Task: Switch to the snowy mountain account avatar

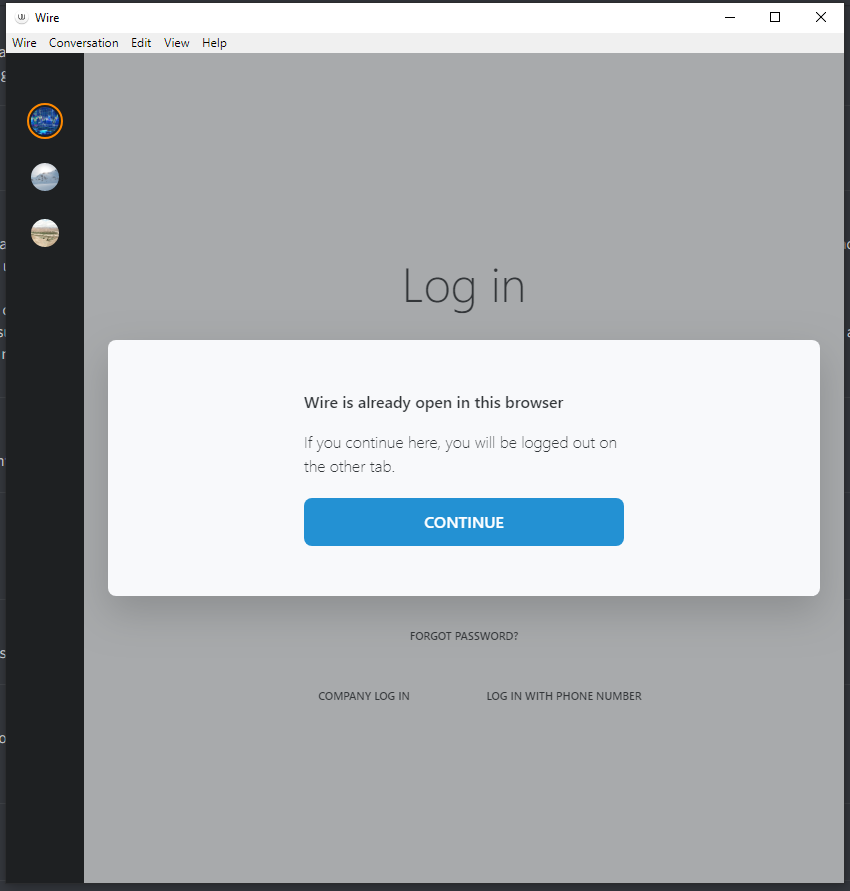Action: (45, 177)
